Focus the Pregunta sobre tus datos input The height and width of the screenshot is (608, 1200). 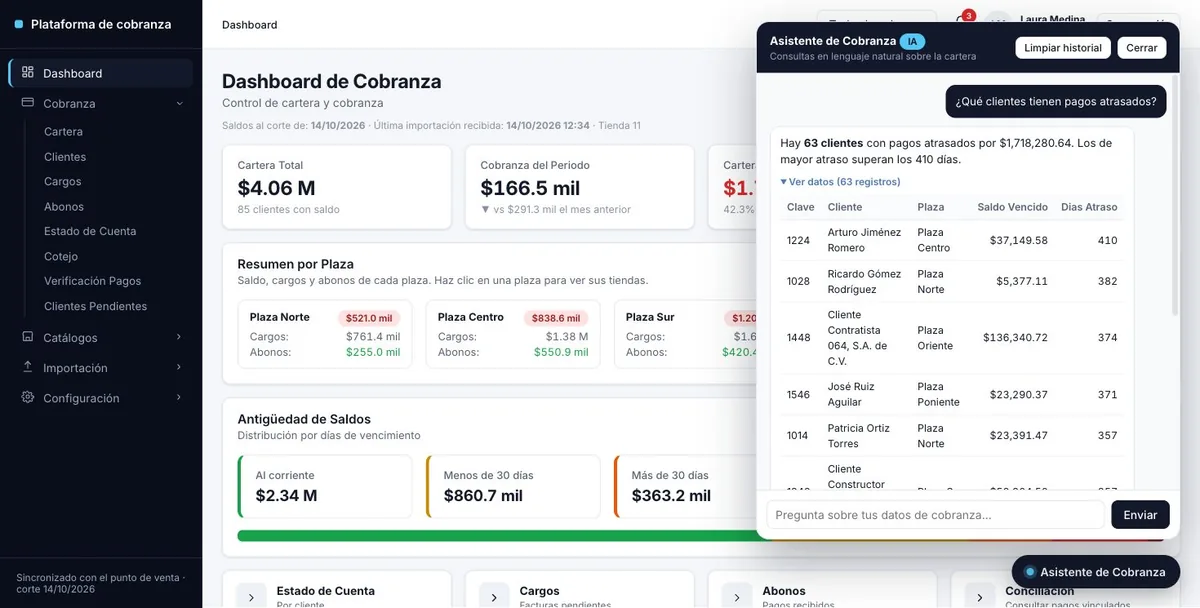(x=936, y=515)
